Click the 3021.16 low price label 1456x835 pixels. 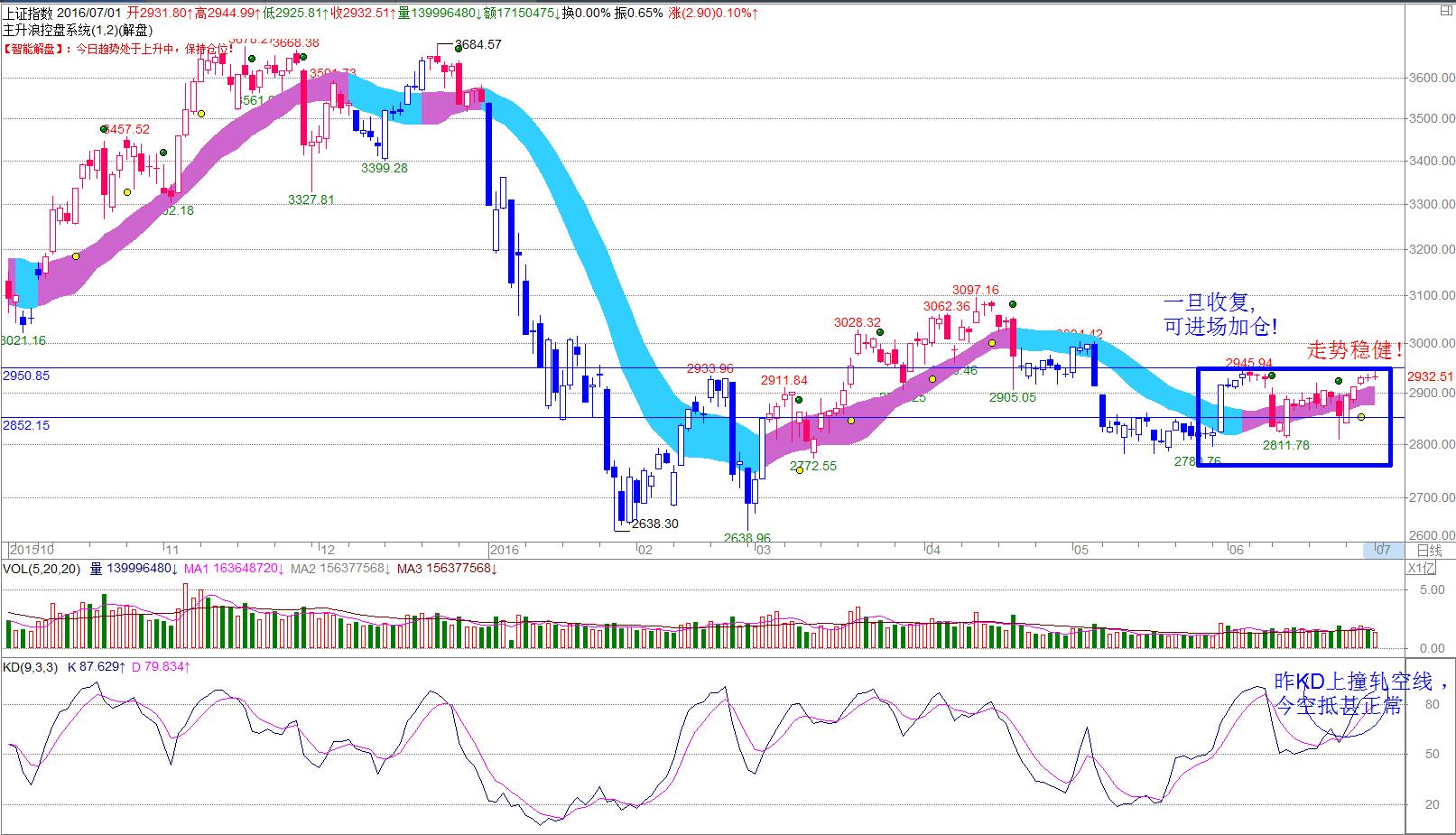[23, 340]
